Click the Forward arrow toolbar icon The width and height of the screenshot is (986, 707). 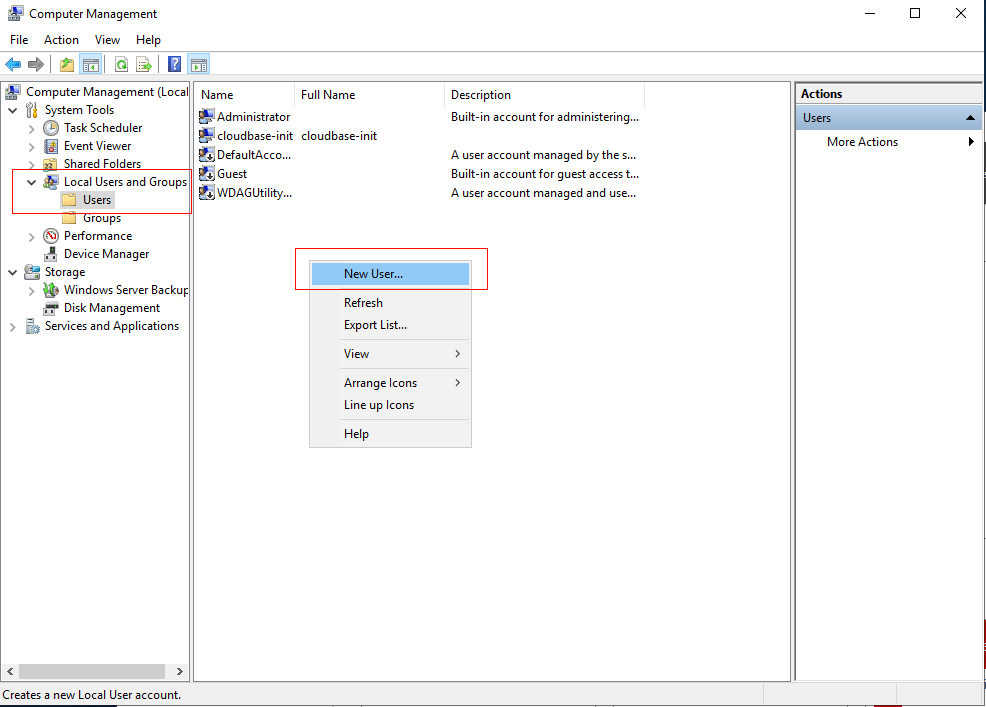pos(36,64)
